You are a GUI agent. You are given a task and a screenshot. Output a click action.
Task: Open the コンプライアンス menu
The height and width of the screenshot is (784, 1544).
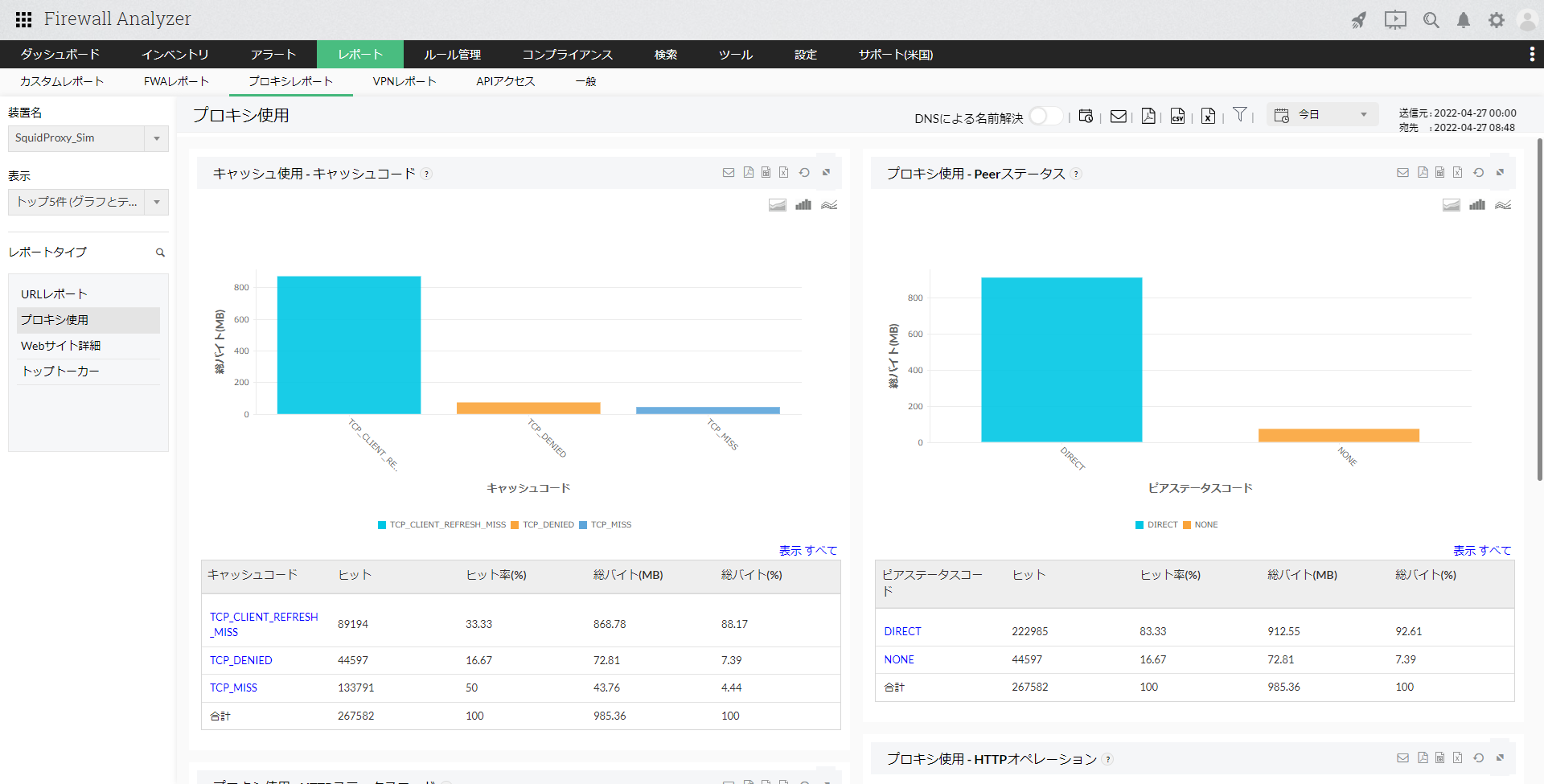pos(567,55)
